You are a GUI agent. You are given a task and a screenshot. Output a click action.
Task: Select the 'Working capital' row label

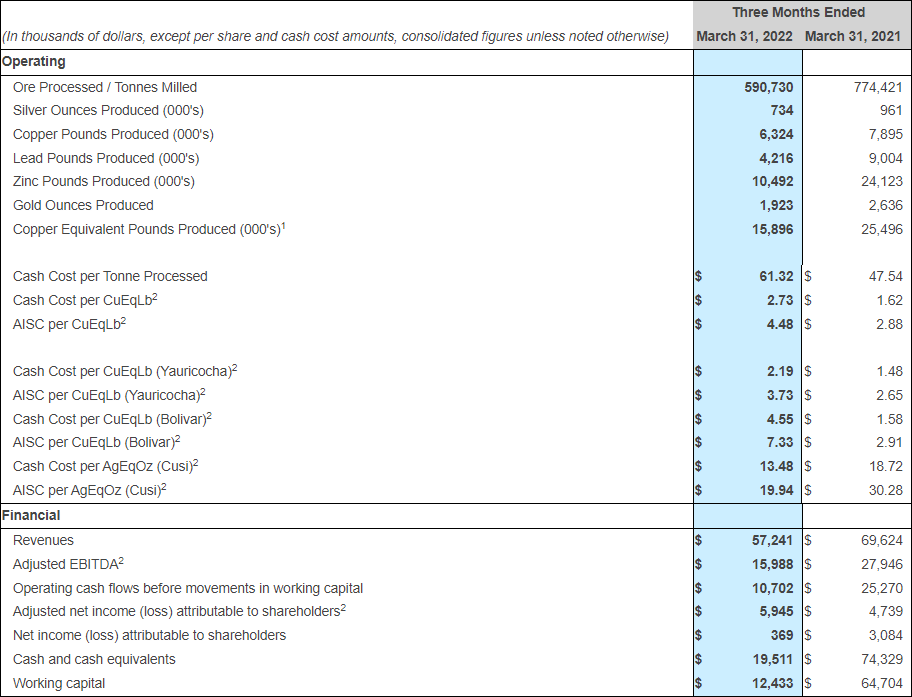[x=59, y=683]
